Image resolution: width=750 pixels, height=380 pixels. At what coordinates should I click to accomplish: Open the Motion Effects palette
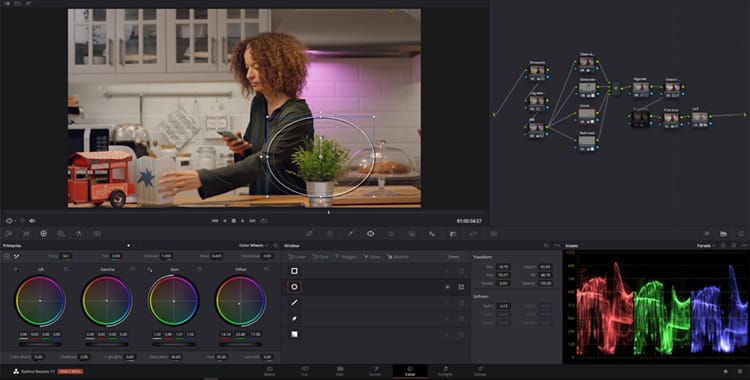97,234
